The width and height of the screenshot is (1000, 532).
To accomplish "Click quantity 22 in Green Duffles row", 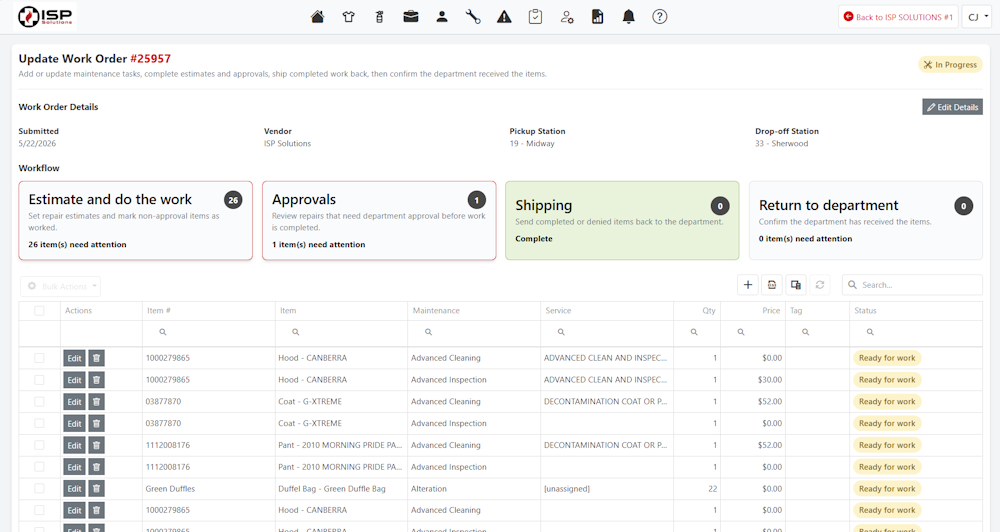I will (712, 489).
